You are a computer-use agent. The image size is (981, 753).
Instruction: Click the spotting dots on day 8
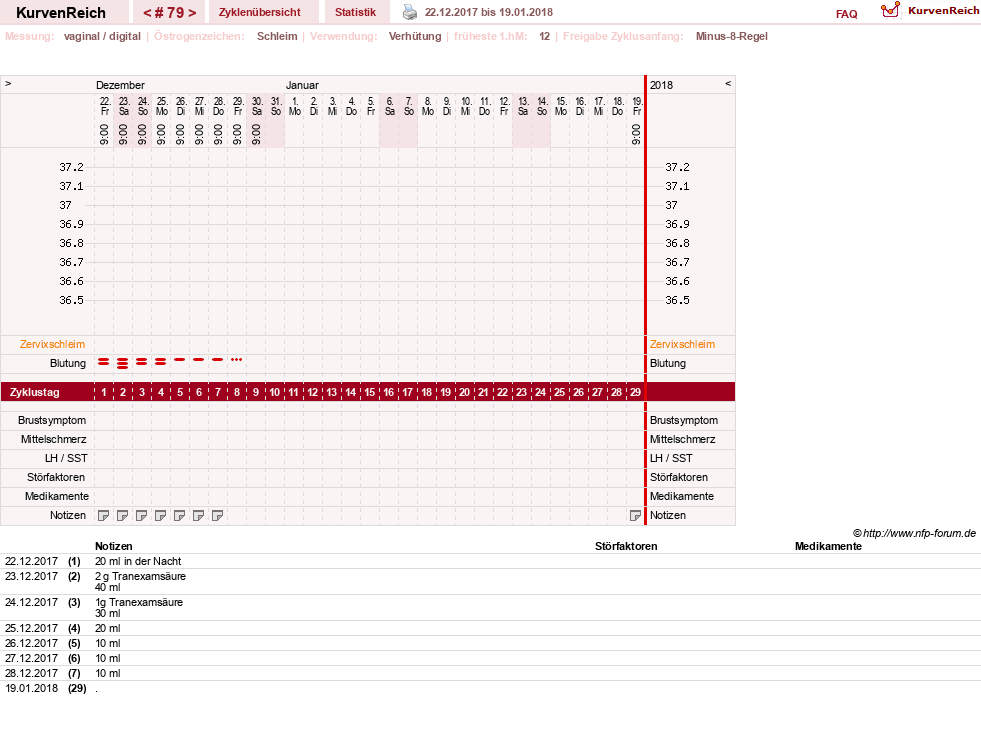pos(236,360)
